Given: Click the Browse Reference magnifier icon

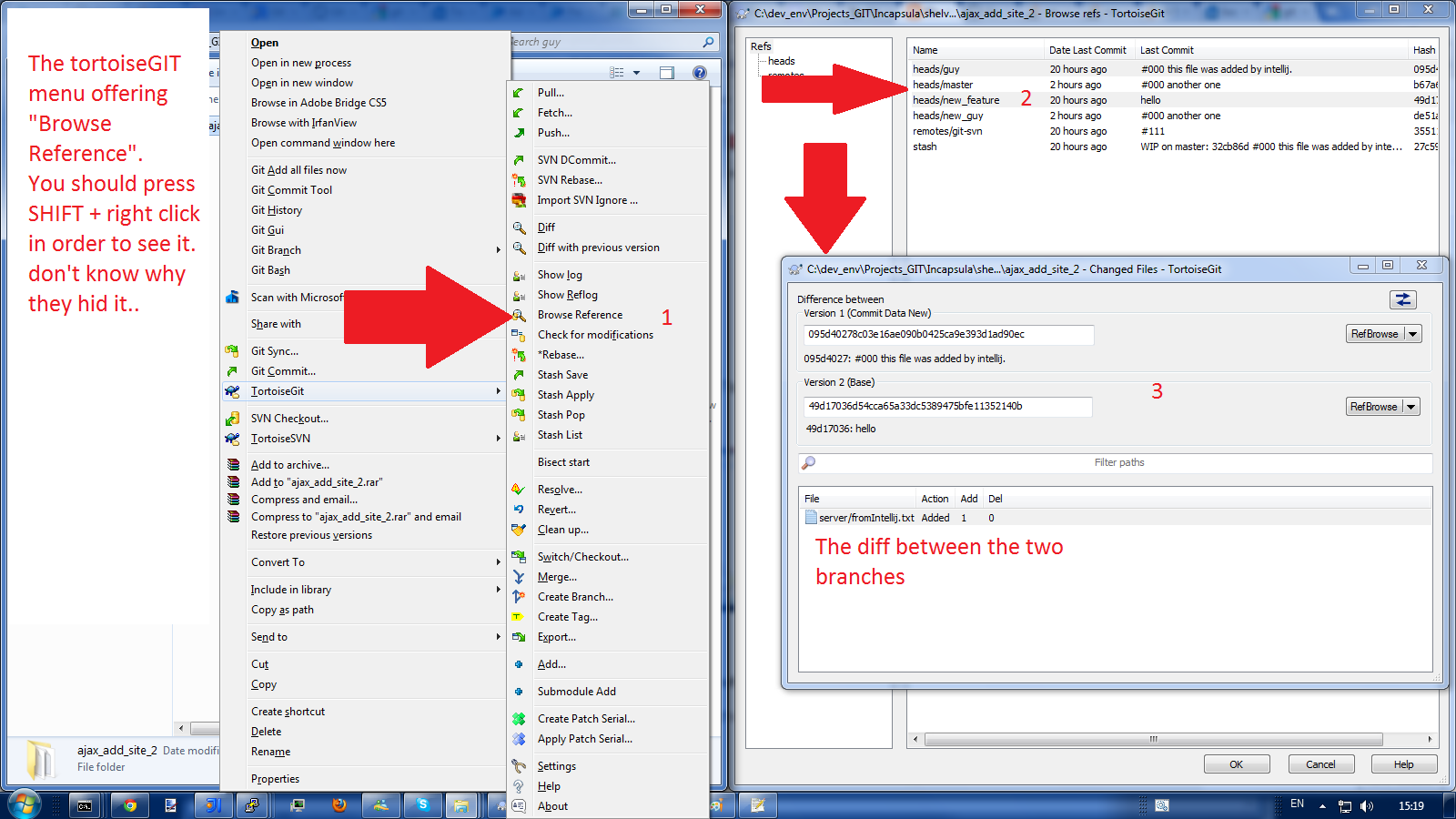Looking at the screenshot, I should (x=519, y=315).
